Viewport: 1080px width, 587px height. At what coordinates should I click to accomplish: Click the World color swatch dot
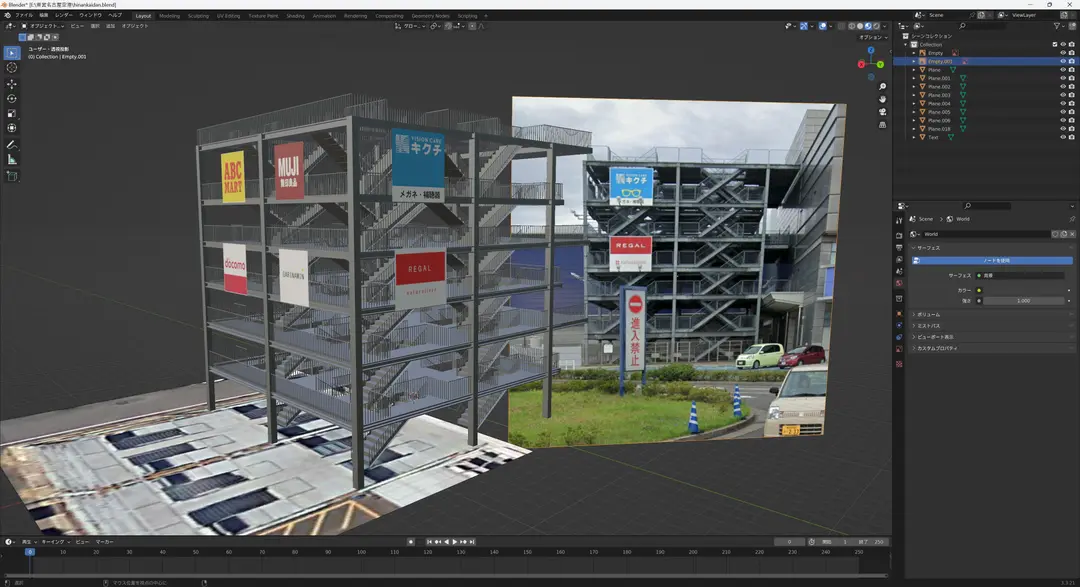pyautogui.click(x=979, y=290)
